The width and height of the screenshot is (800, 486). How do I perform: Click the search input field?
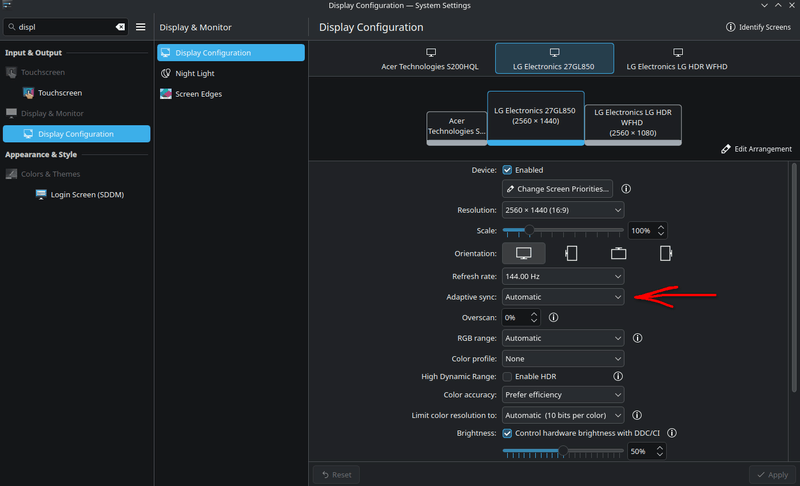click(x=65, y=27)
